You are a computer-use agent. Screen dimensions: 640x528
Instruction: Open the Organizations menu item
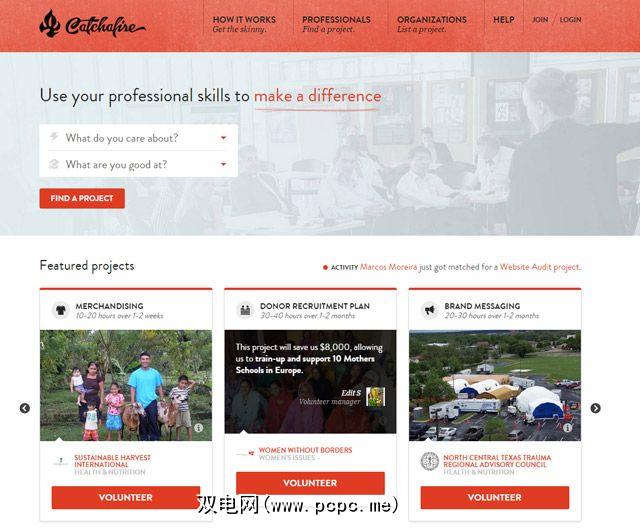click(432, 24)
